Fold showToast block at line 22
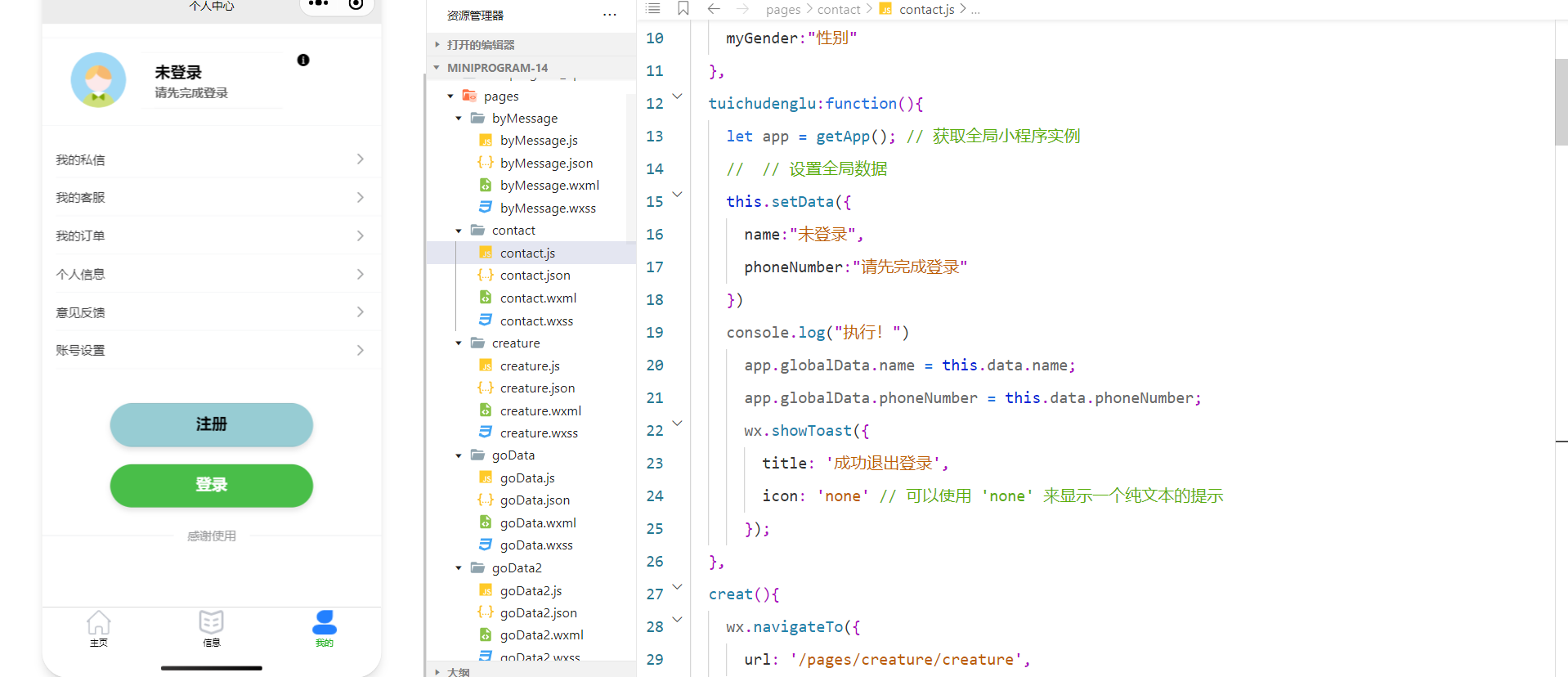The image size is (1568, 677). point(677,424)
